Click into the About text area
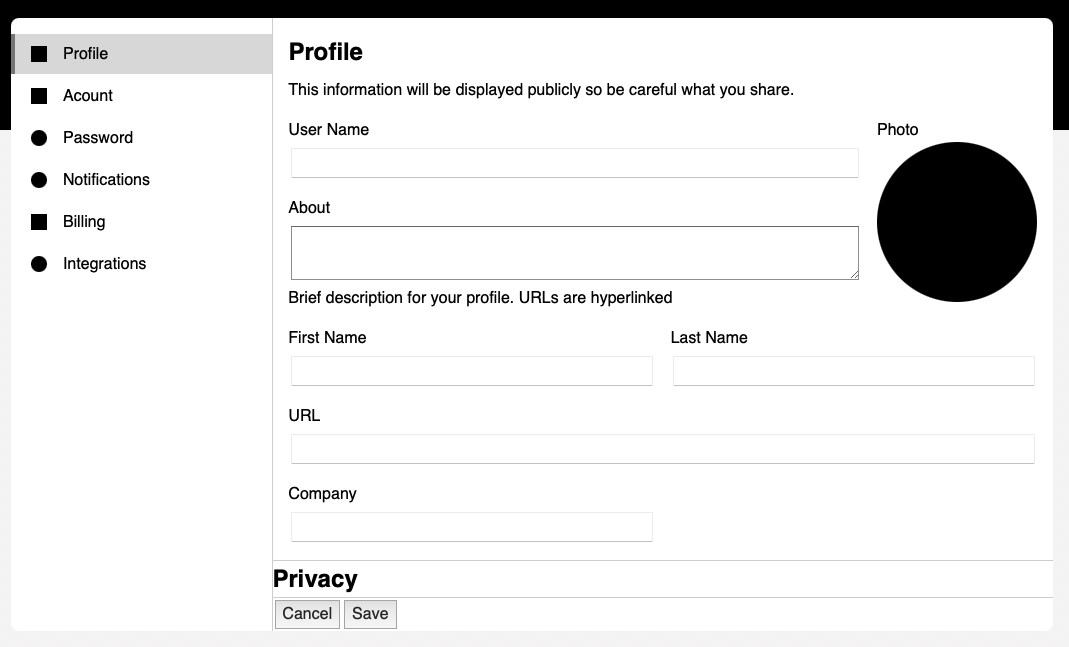Image resolution: width=1069 pixels, height=647 pixels. click(574, 252)
